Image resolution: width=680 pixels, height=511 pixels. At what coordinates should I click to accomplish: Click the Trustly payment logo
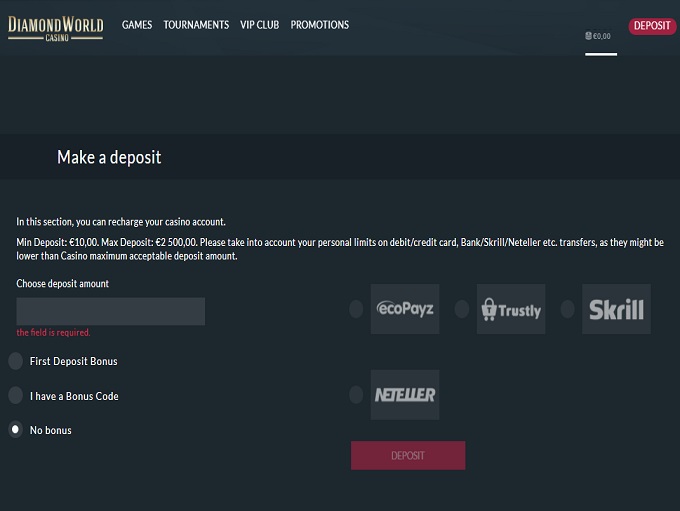(x=511, y=309)
